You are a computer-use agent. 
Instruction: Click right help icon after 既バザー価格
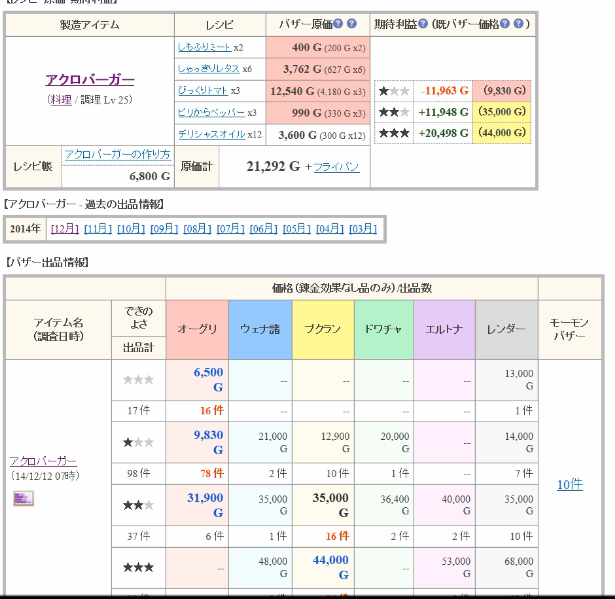519,24
